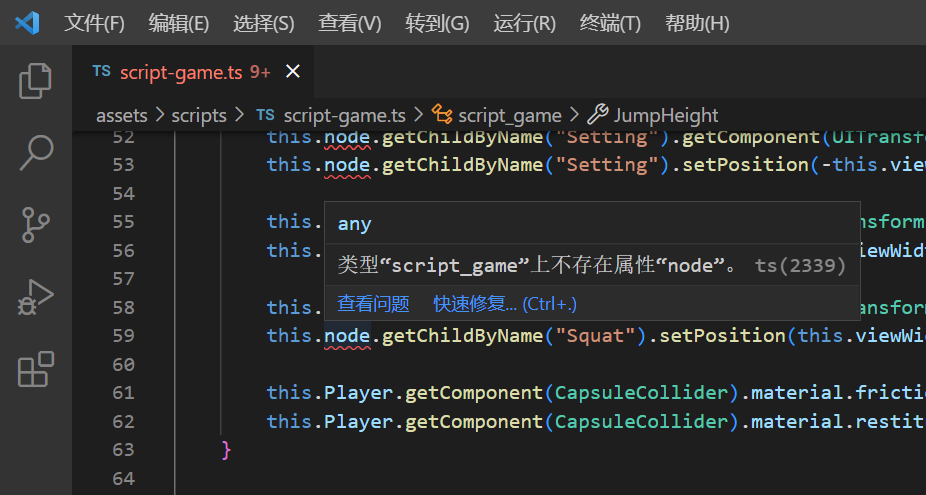Click the 'any' type text in hover popup
The image size is (926, 495).
[x=354, y=224]
